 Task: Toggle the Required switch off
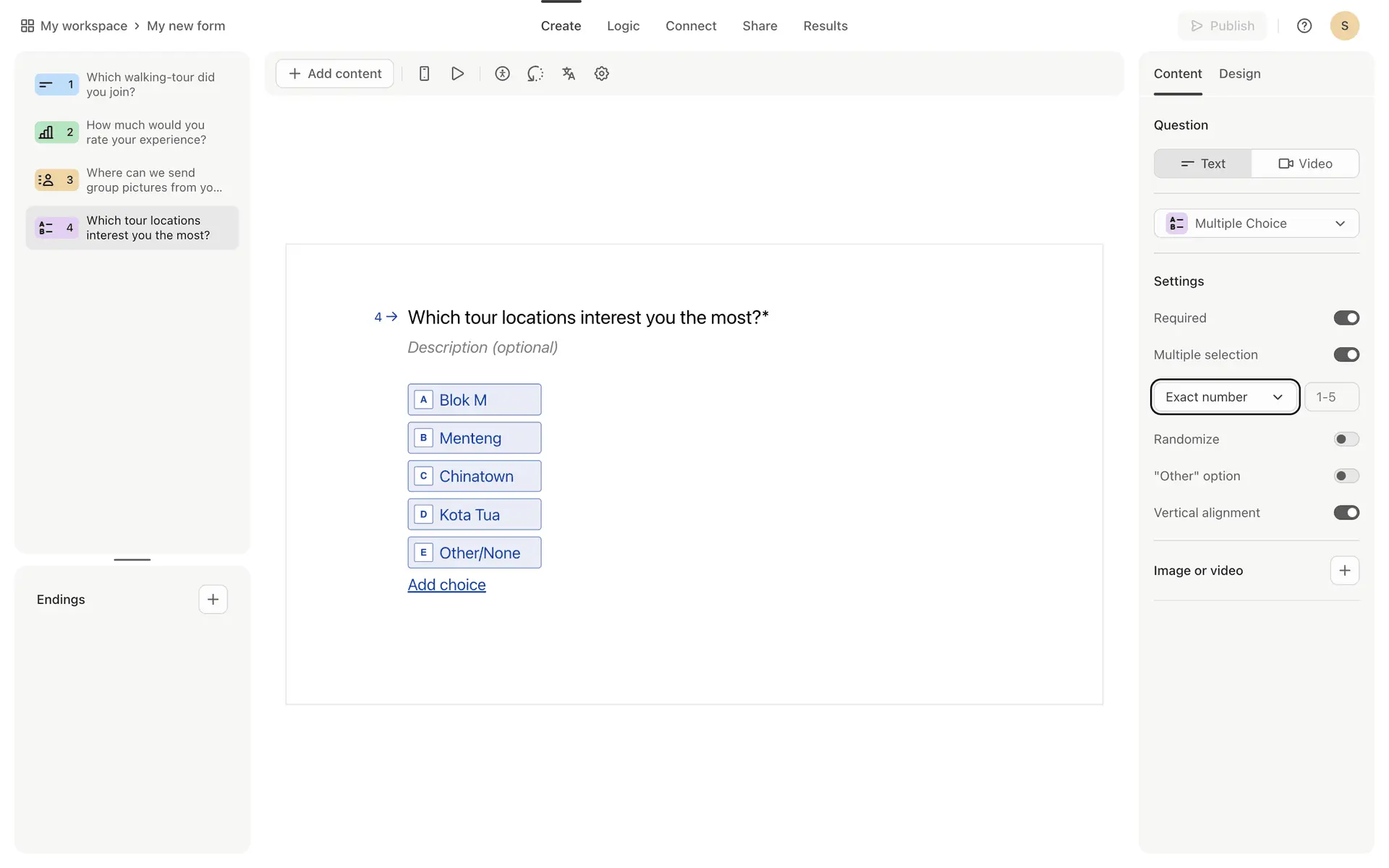[x=1346, y=318]
